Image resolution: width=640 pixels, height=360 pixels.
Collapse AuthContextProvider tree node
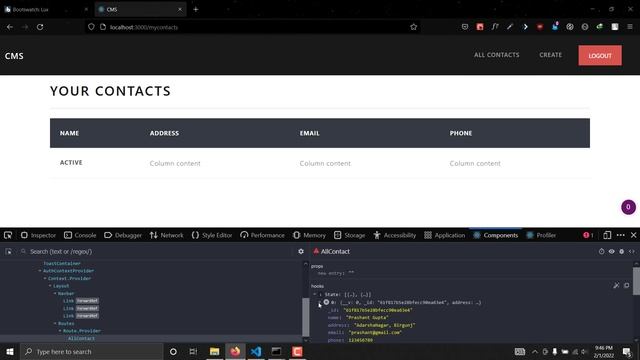40,271
